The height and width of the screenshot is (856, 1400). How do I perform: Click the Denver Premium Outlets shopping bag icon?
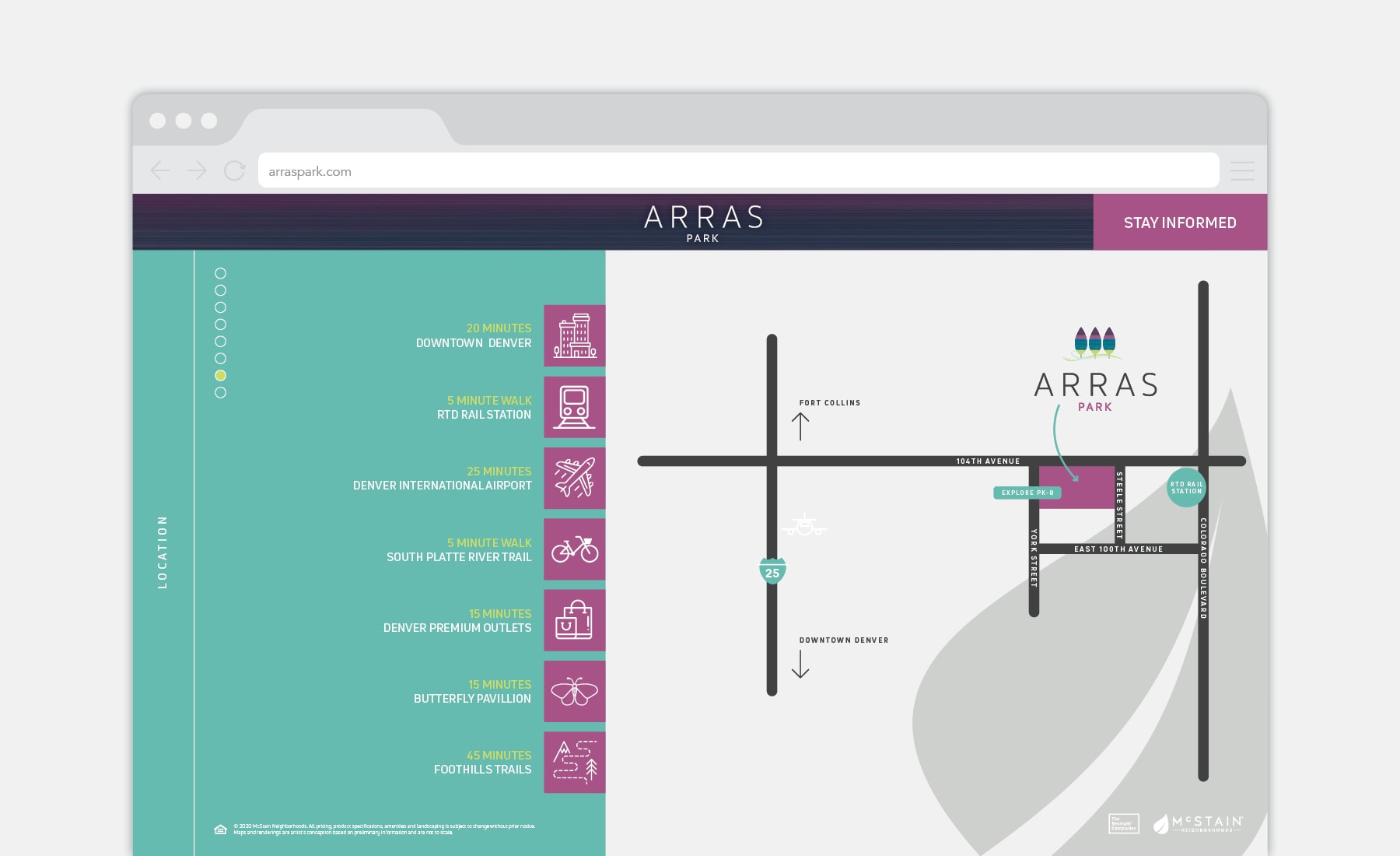click(x=574, y=620)
